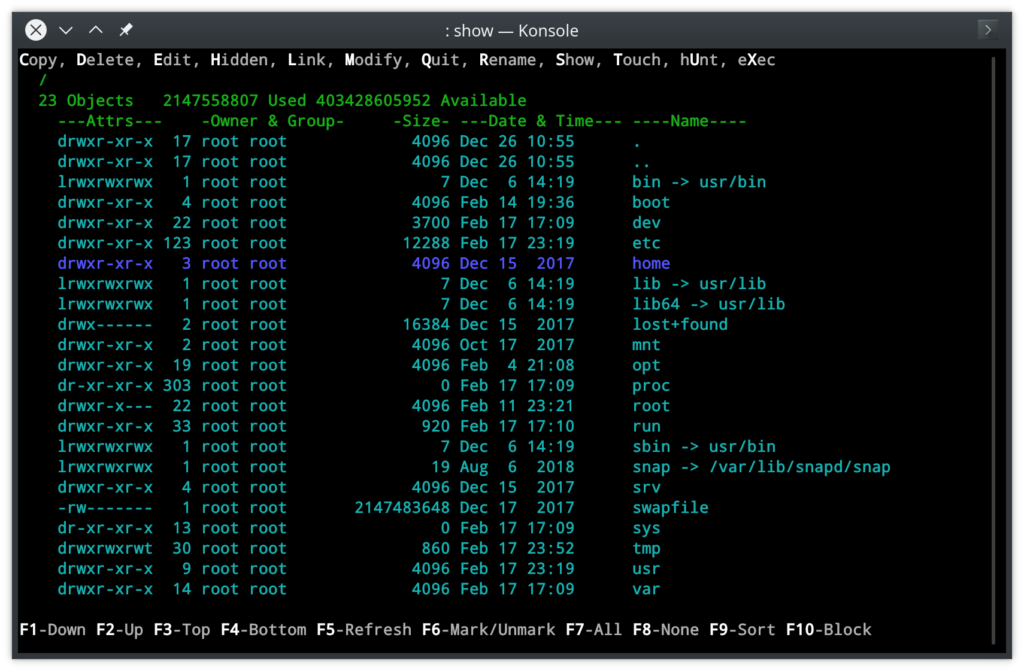Open the etc directory entry
The width and height of the screenshot is (1024, 671).
point(646,243)
